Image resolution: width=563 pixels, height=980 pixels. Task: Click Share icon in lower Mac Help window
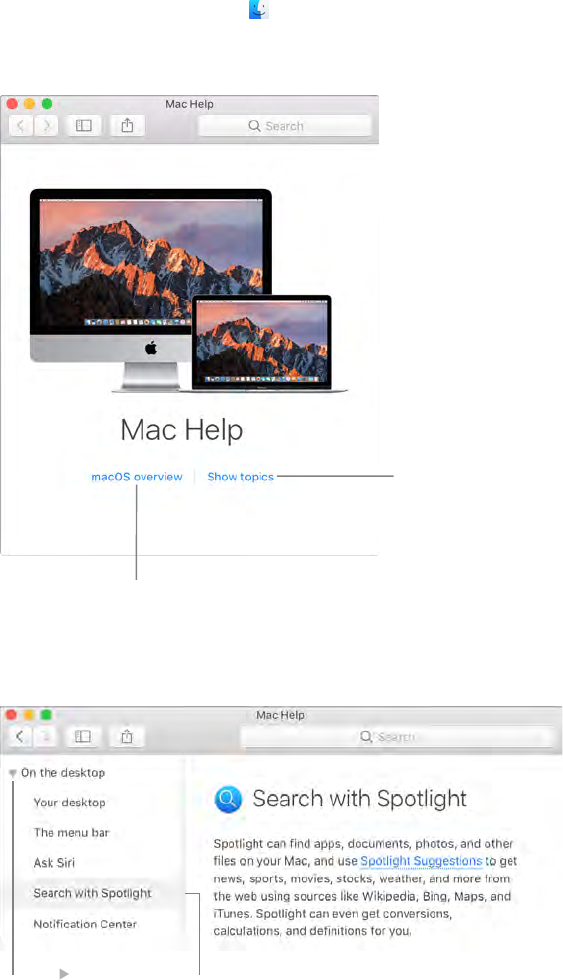[x=127, y=736]
